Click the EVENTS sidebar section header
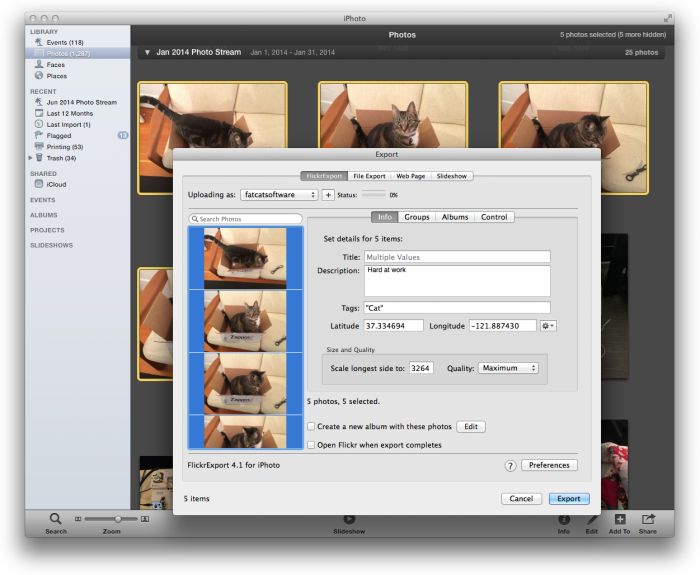The width and height of the screenshot is (700, 575). pos(43,200)
